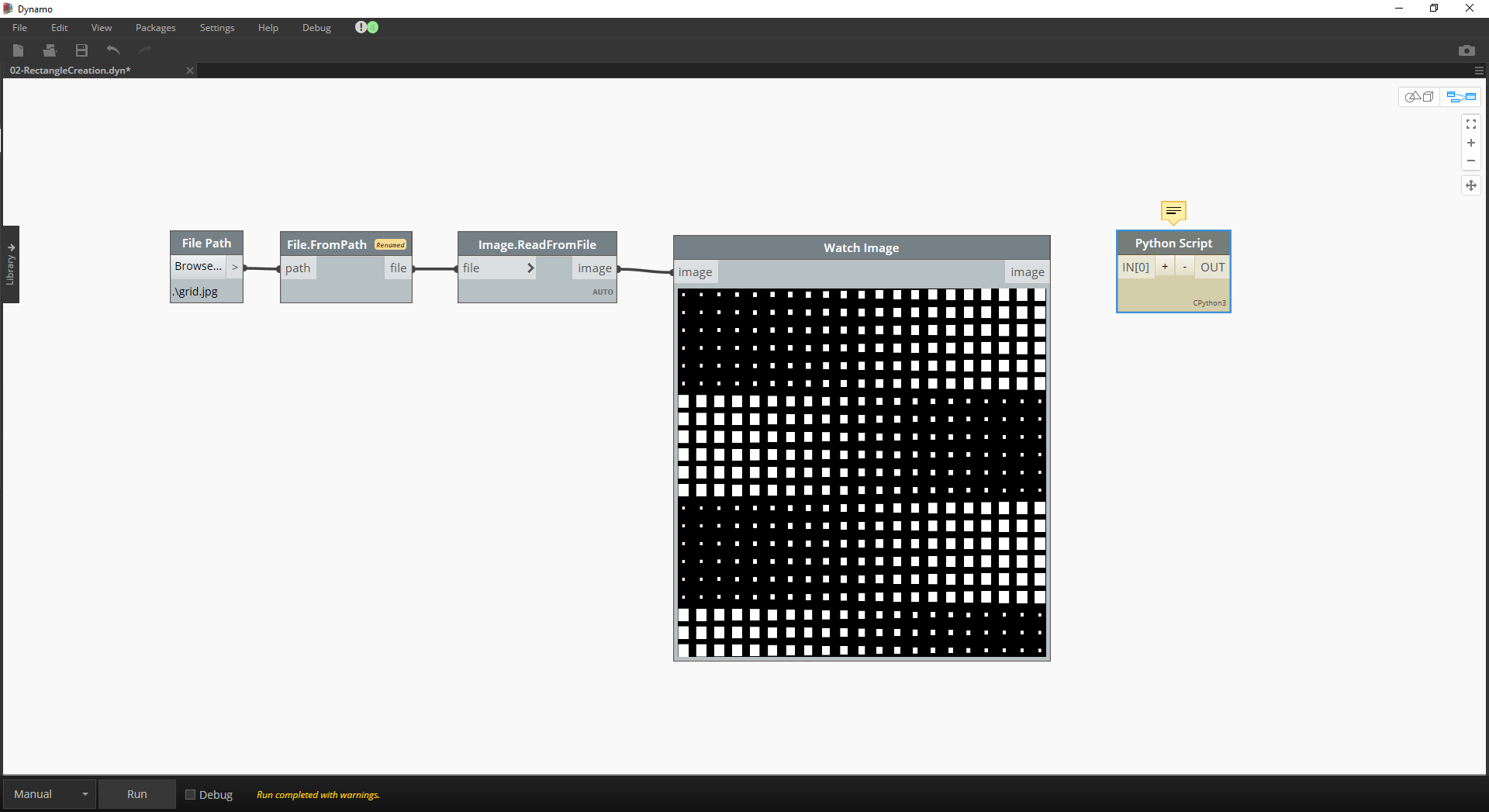Screen dimensions: 1489x812
Task: Enable the pan mode icon
Action: click(1470, 185)
